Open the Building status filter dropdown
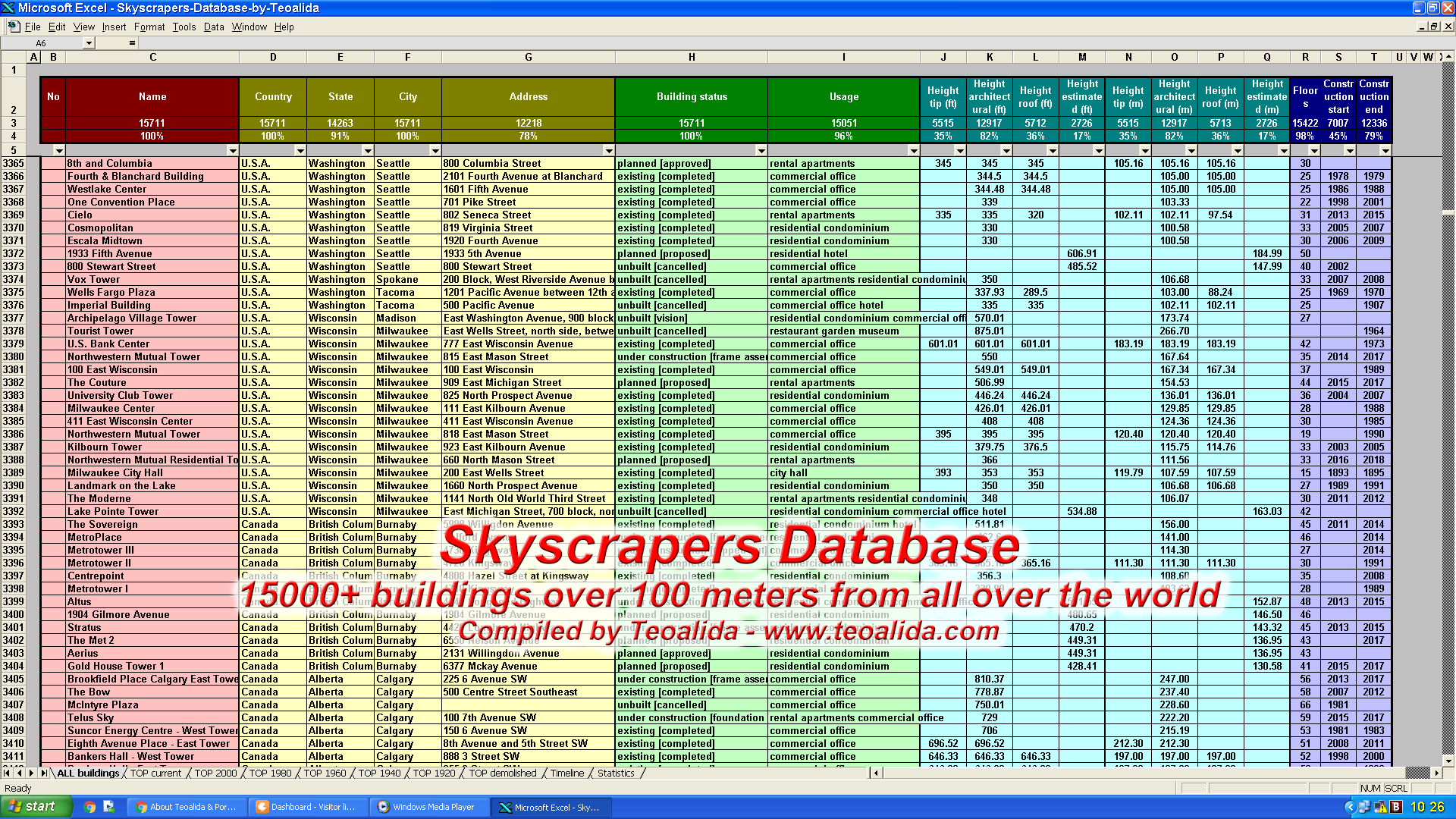 pos(761,151)
